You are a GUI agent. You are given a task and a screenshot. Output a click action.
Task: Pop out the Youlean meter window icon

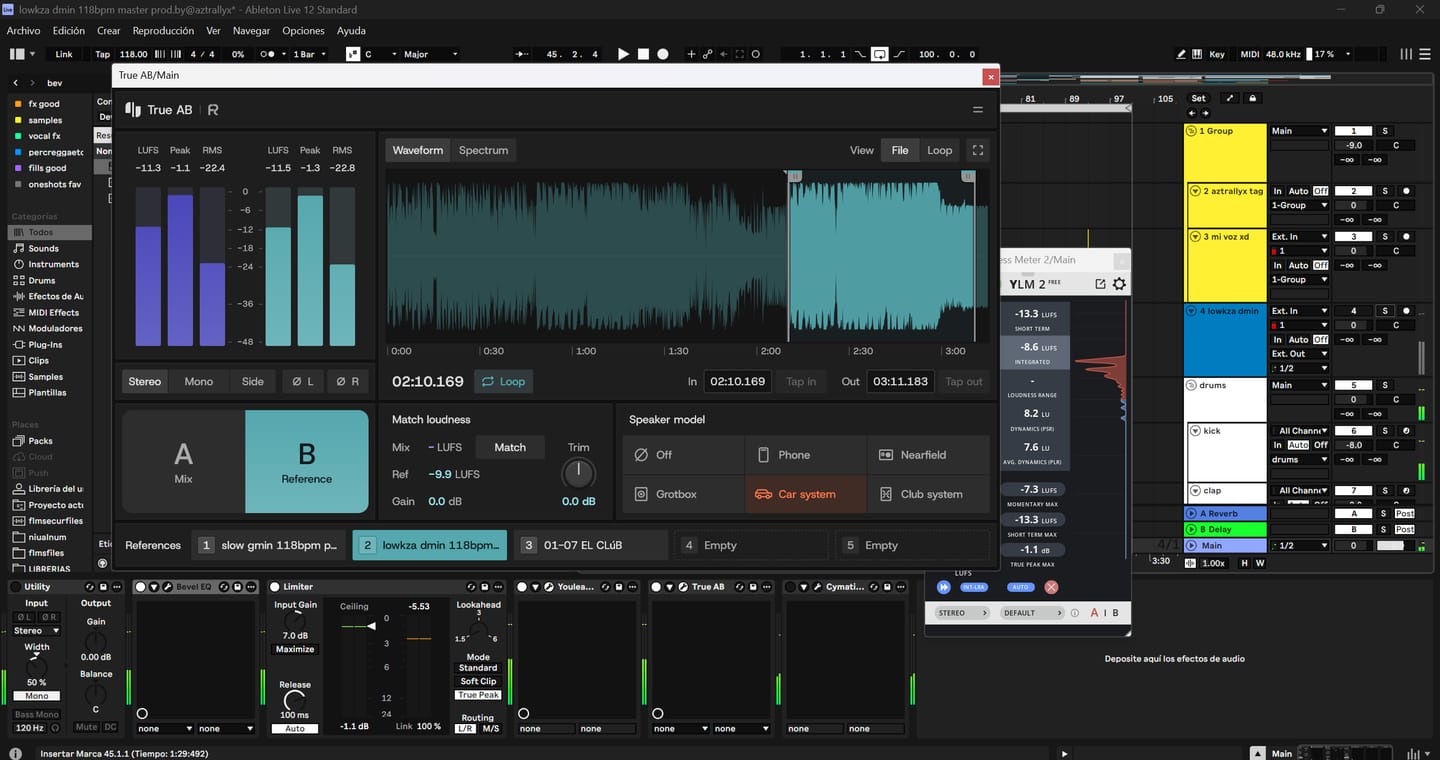1100,284
